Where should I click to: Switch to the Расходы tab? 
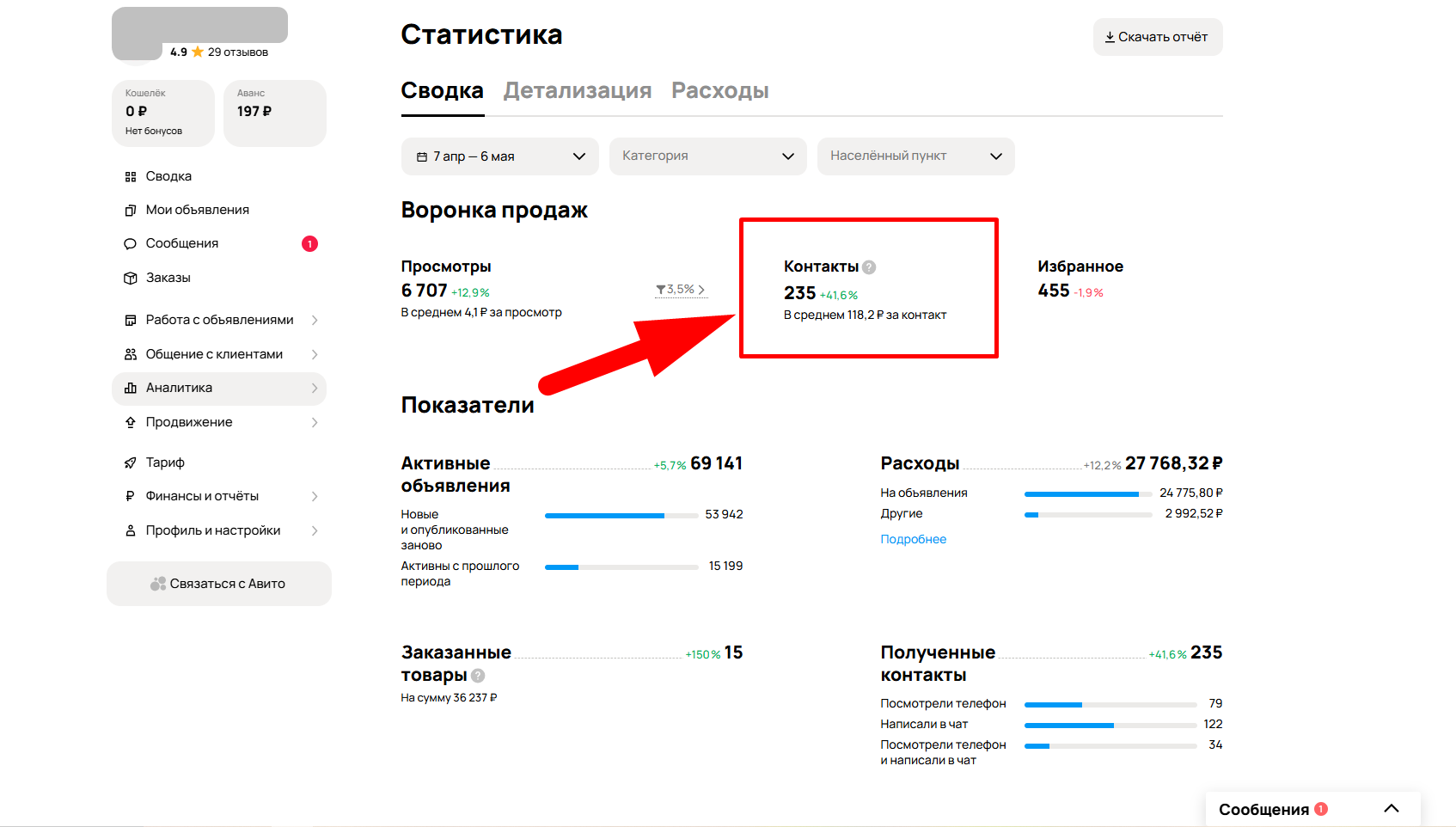click(719, 91)
